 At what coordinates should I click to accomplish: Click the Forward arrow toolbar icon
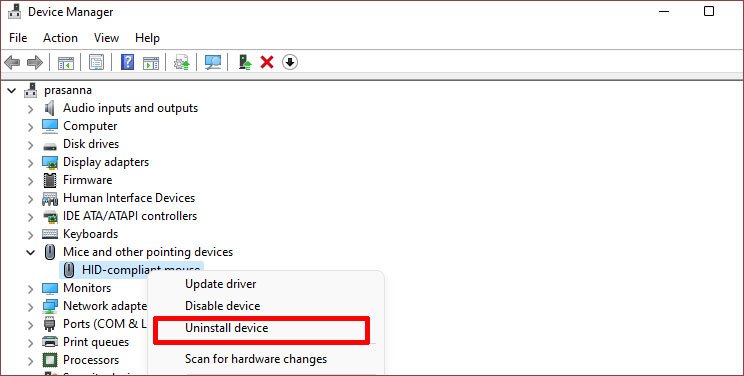[35, 62]
